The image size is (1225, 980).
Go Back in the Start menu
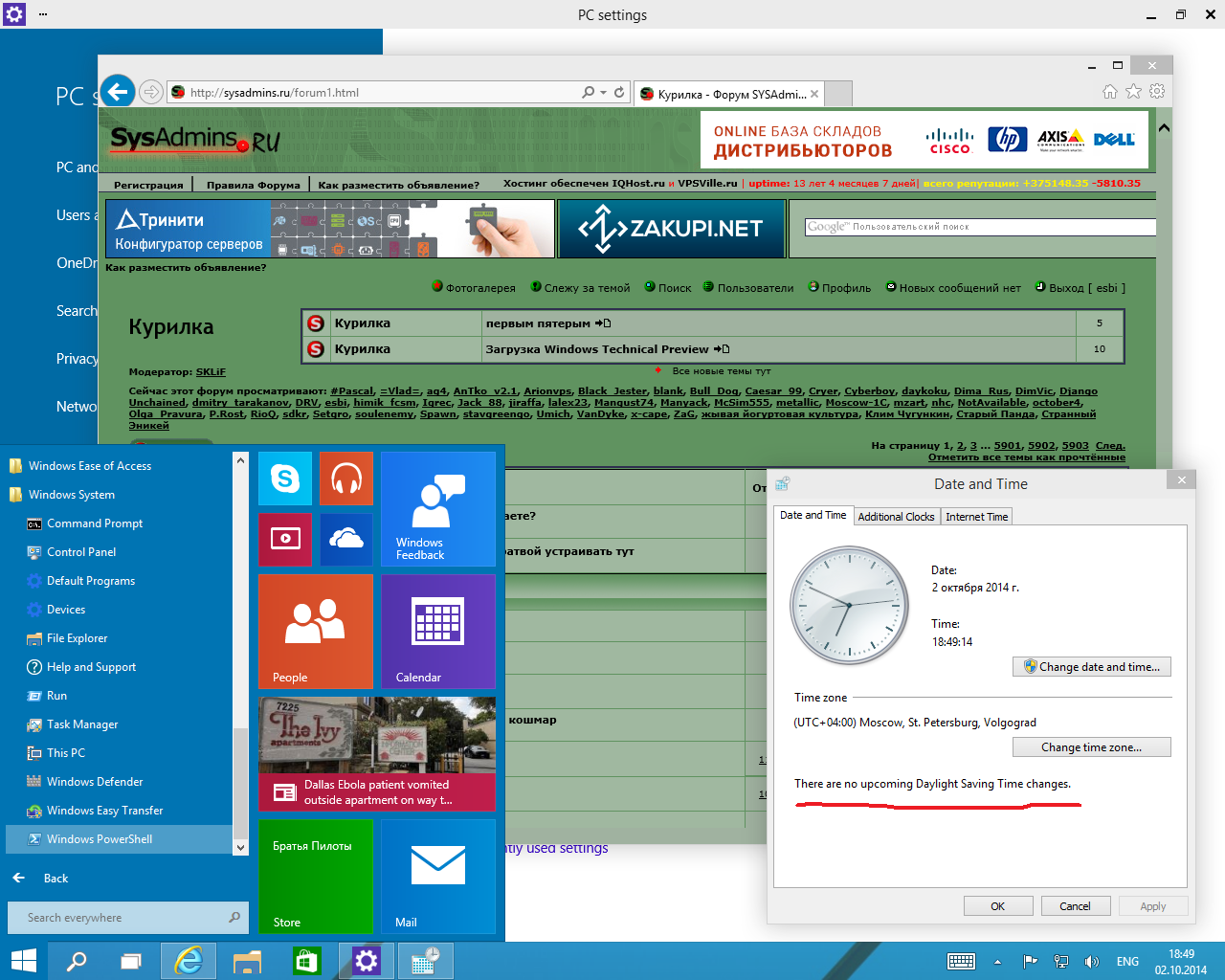tap(40, 879)
